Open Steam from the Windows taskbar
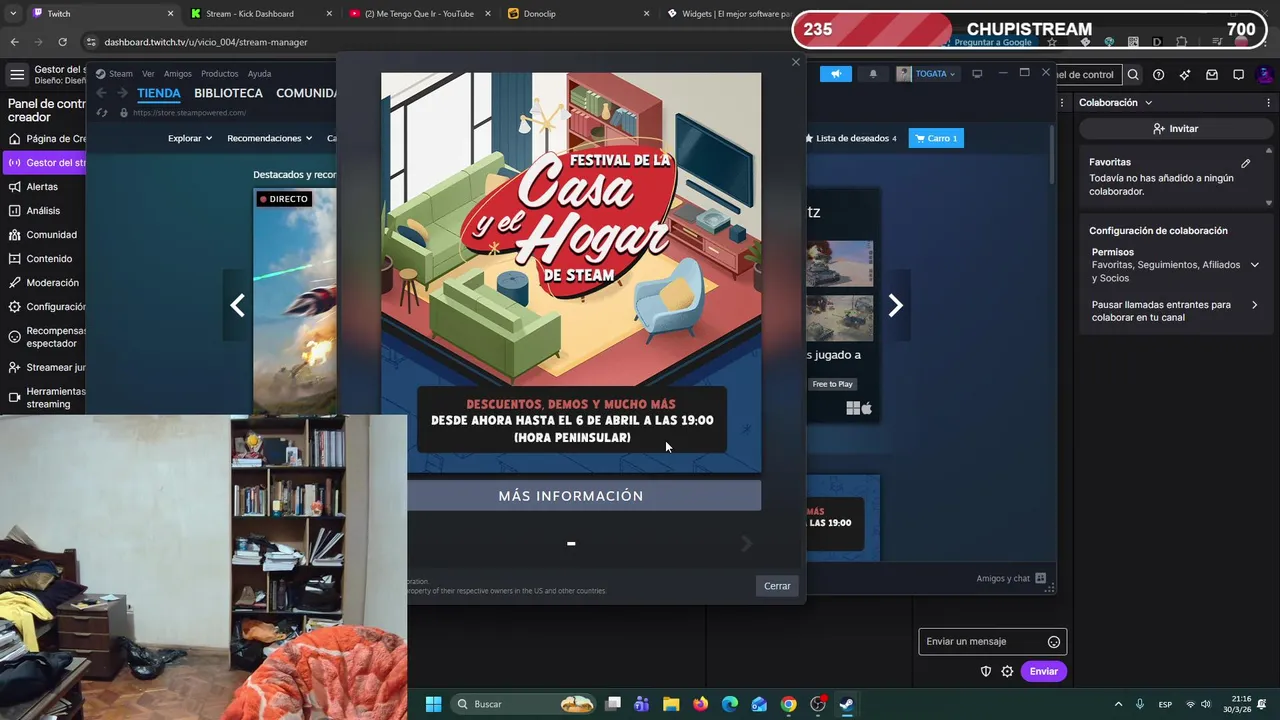Image resolution: width=1280 pixels, height=720 pixels. click(846, 704)
